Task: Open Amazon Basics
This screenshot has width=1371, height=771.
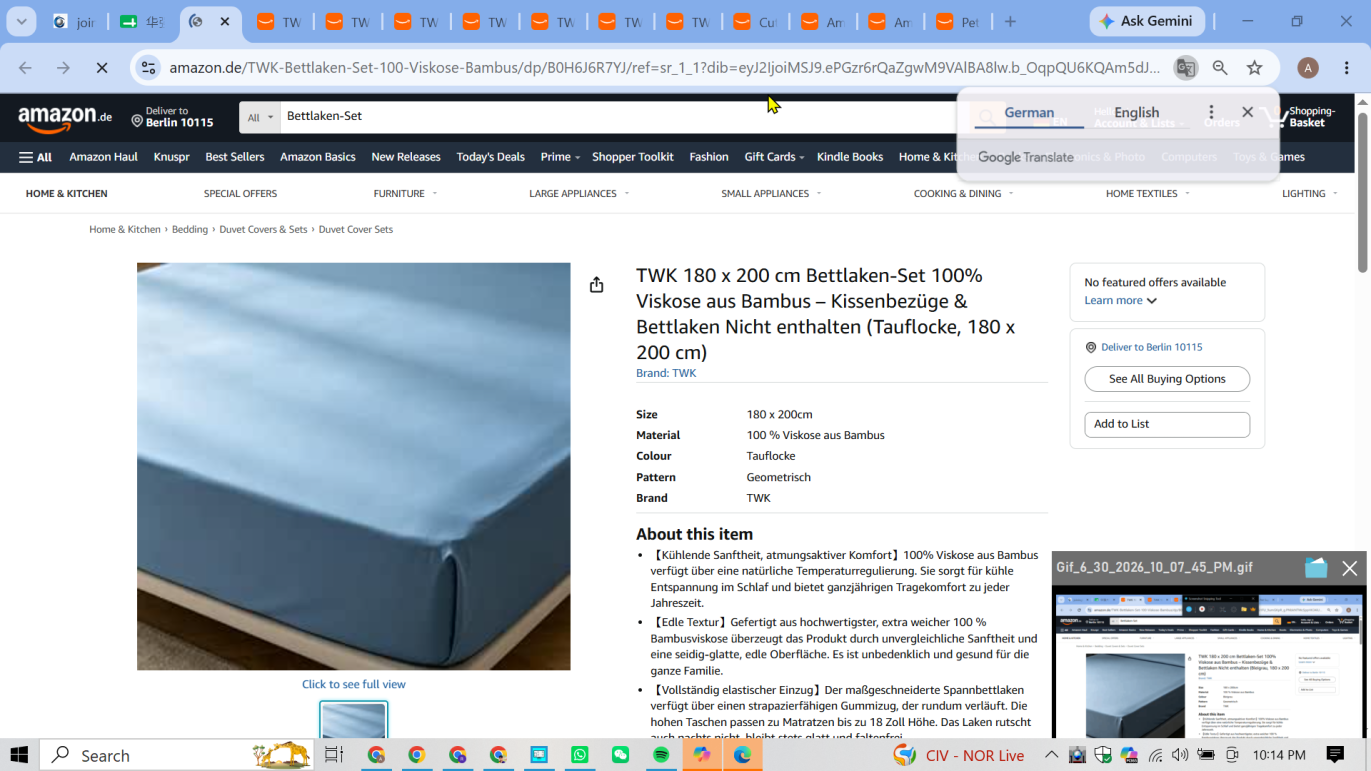Action: 318,157
